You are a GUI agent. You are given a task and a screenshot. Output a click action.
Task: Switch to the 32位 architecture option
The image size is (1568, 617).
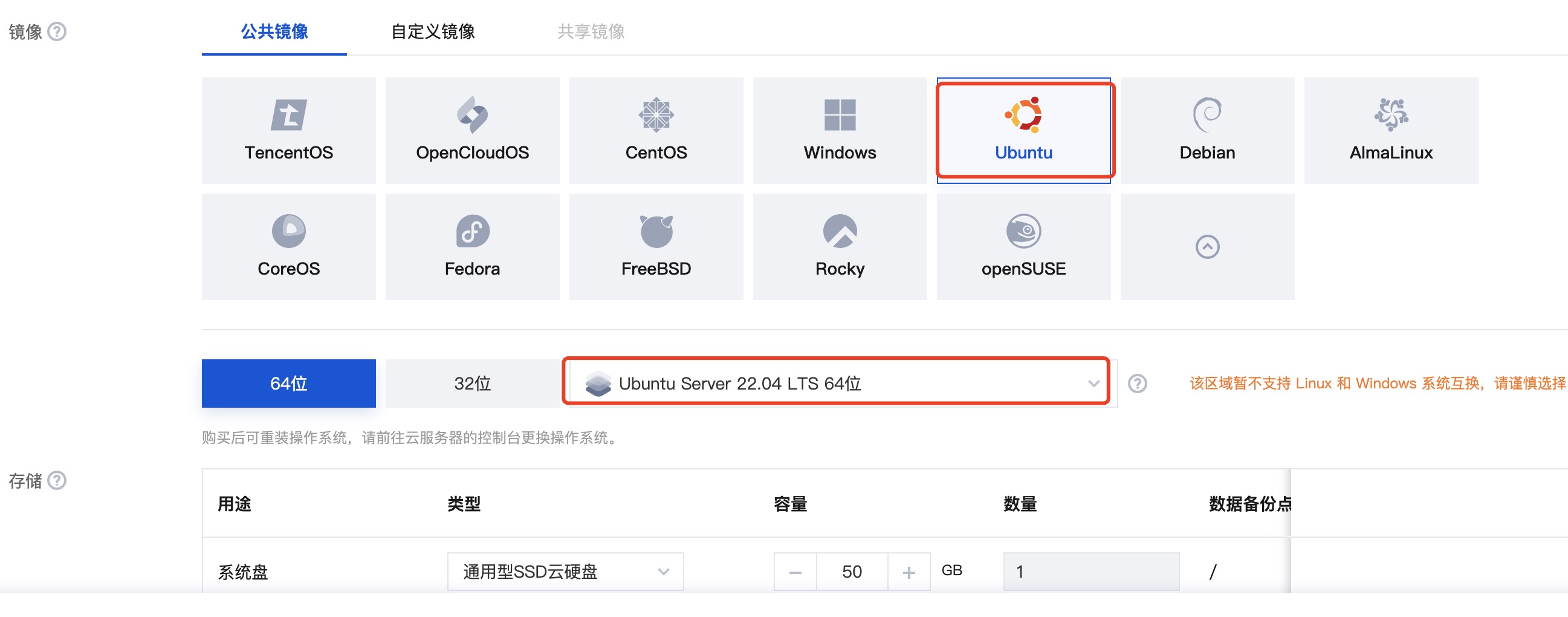pos(472,383)
